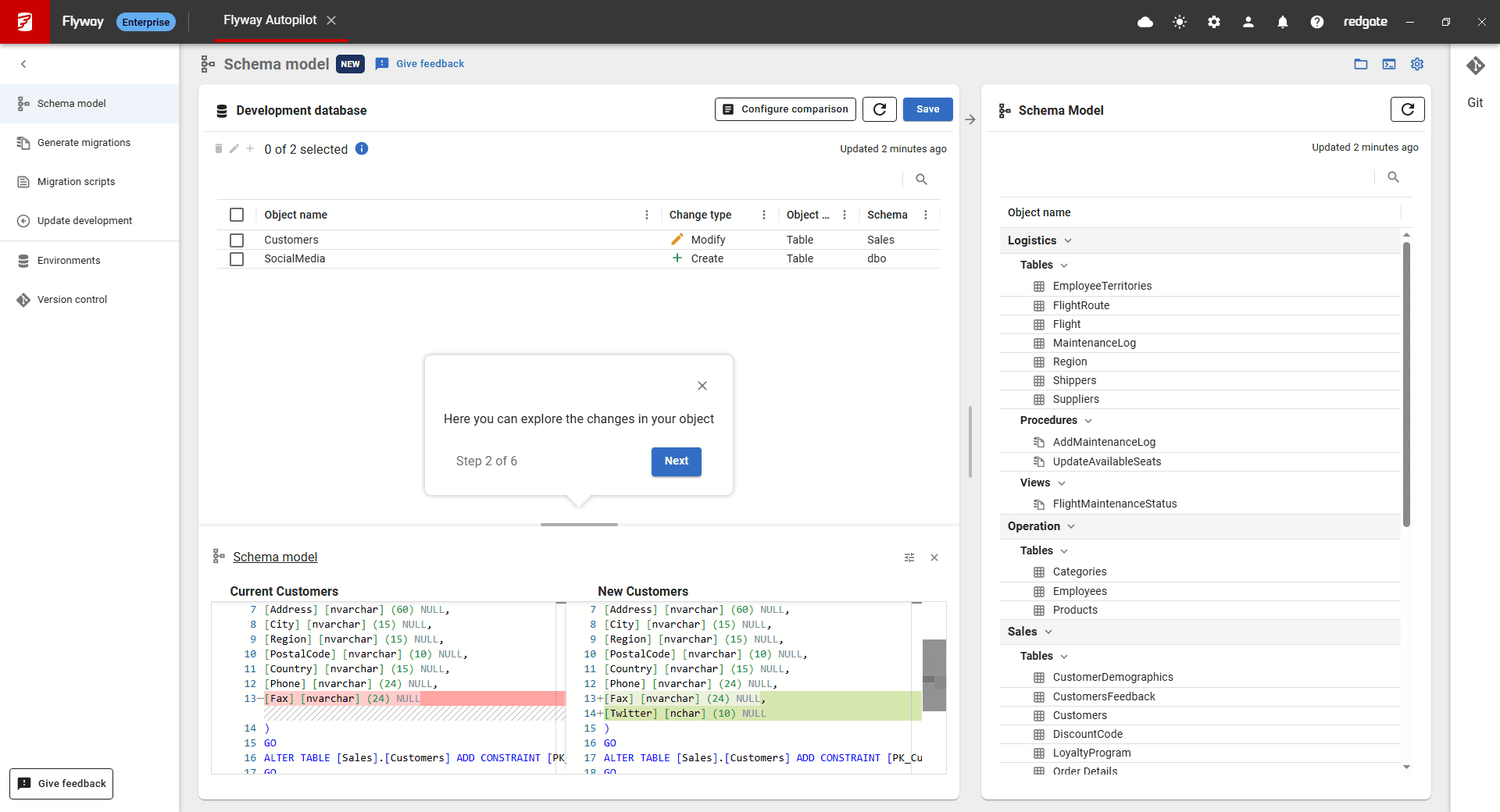Open help question mark icon

1317,22
